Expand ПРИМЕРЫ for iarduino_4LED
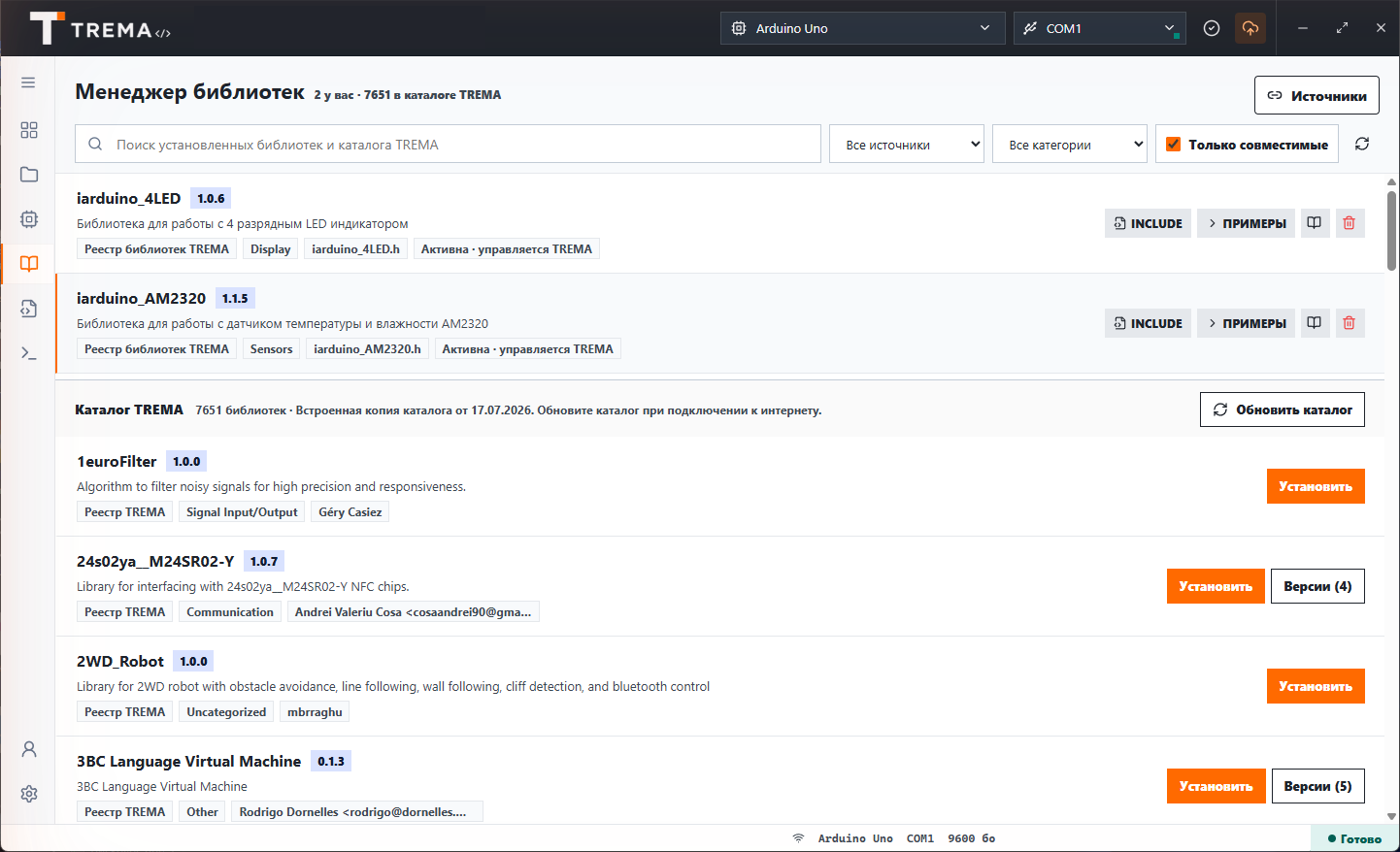The height and width of the screenshot is (852, 1400). [1246, 223]
